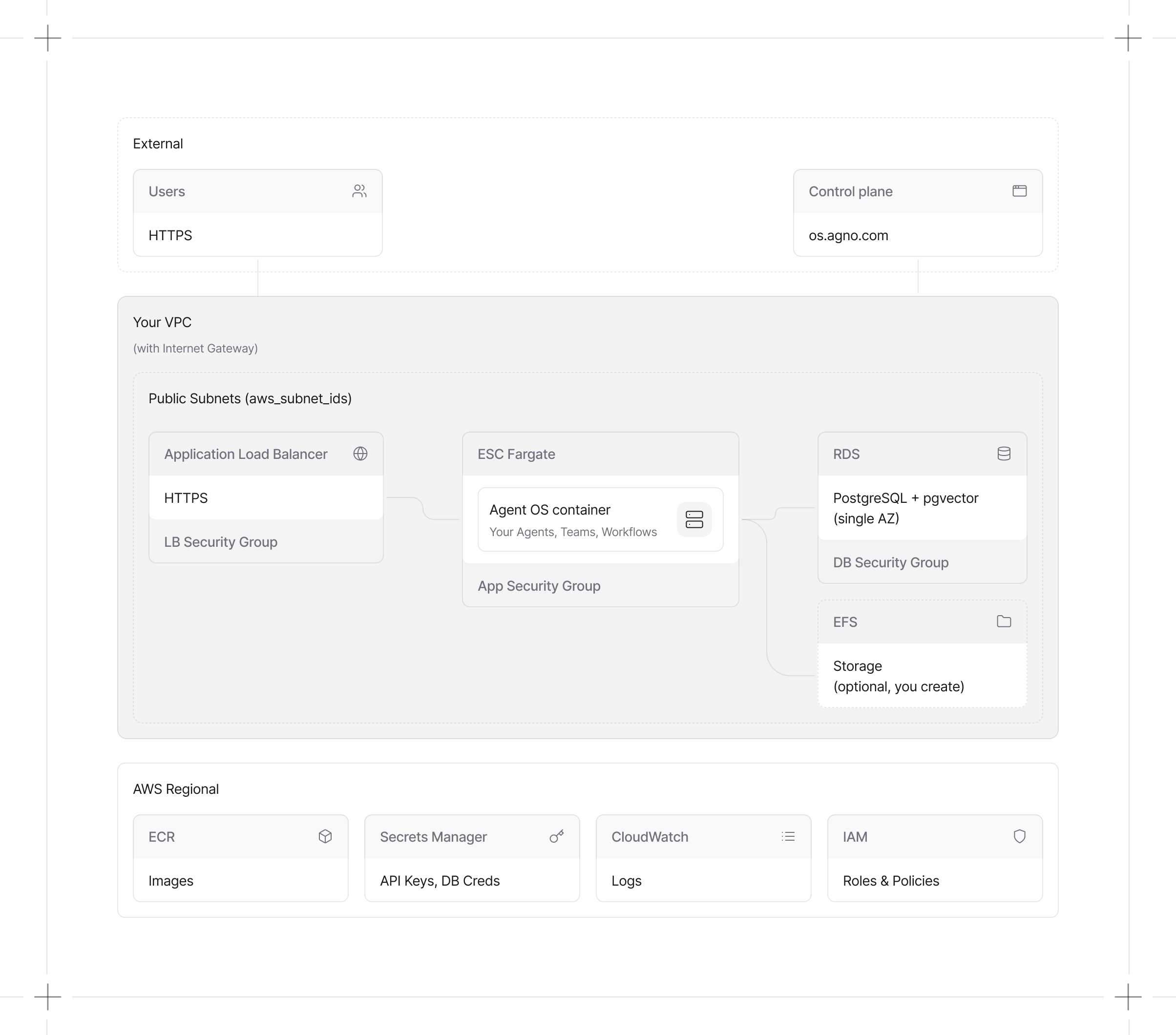Select the globe icon on Application Load Balancer
The height and width of the screenshot is (1035, 1176).
point(359,454)
